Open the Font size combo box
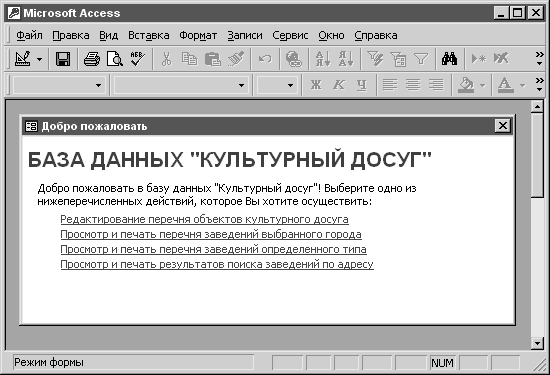 tap(277, 85)
